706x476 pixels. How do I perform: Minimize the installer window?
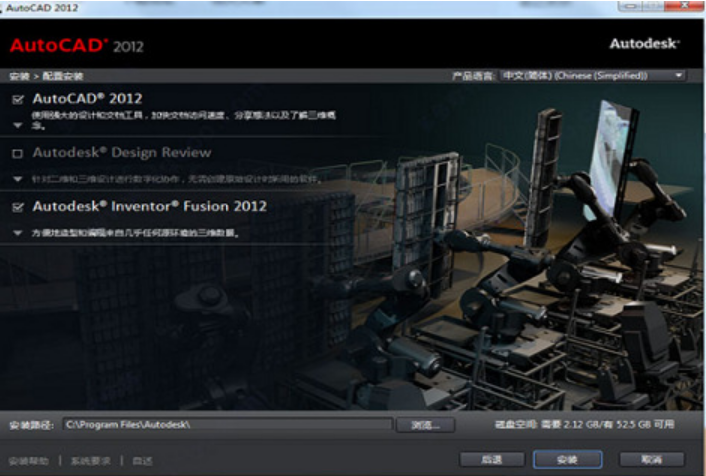631,6
